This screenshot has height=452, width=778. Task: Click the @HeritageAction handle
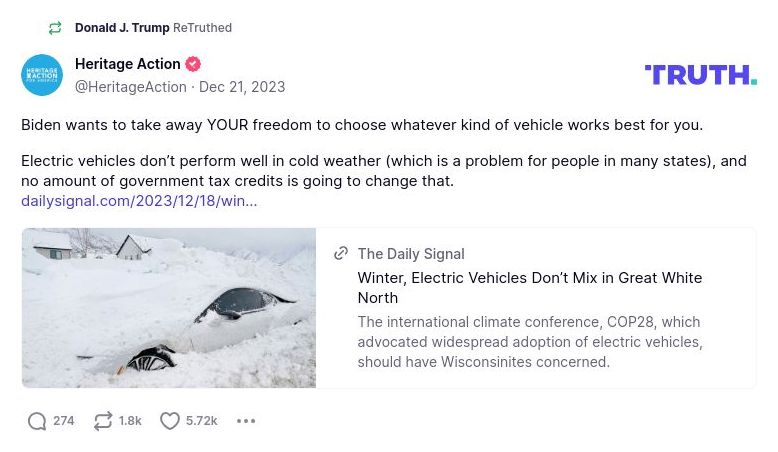(x=131, y=87)
